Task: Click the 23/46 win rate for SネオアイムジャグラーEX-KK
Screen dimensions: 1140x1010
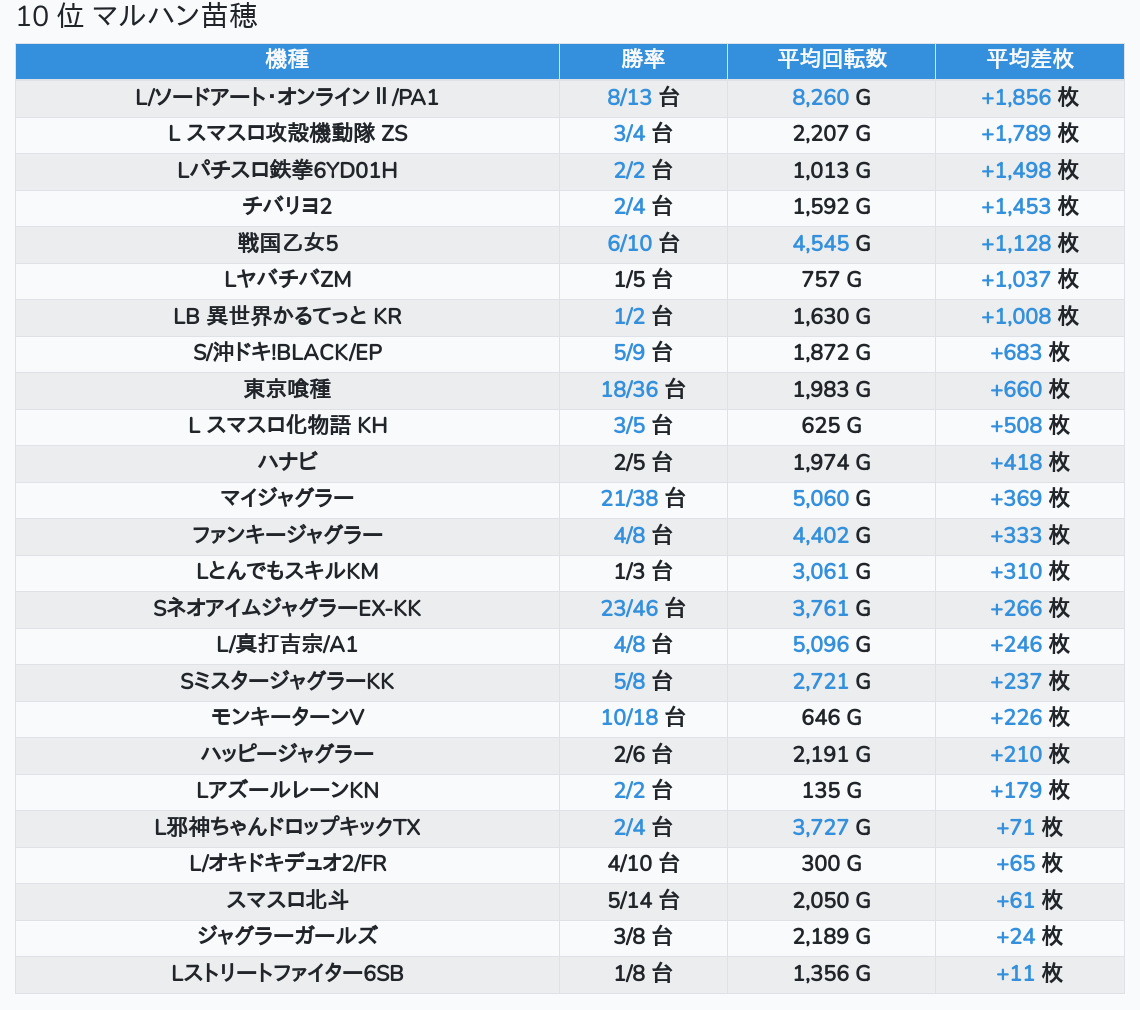Action: click(630, 608)
